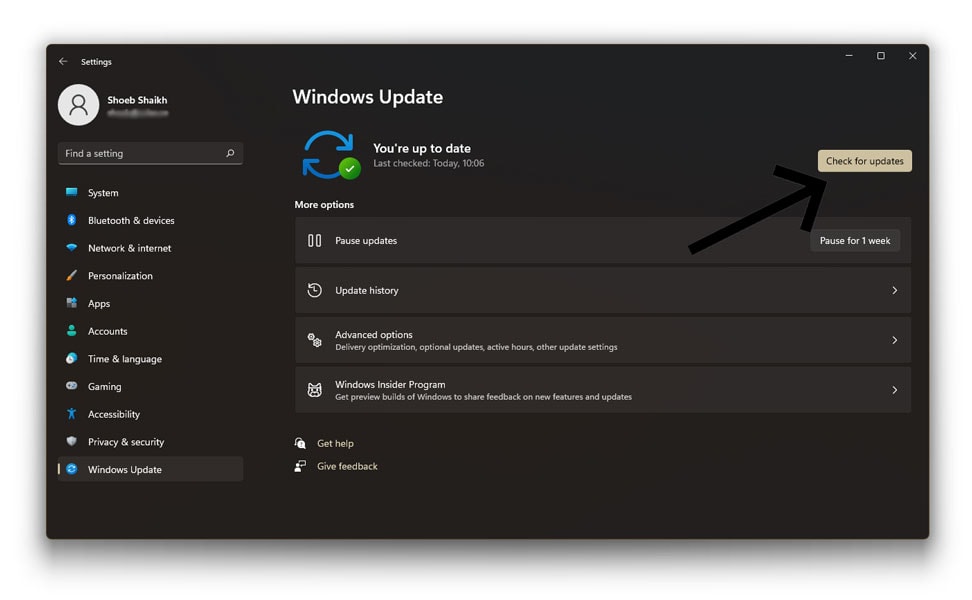Image resolution: width=972 pixels, height=600 pixels.
Task: Click the Advanced options title
Action: point(373,334)
